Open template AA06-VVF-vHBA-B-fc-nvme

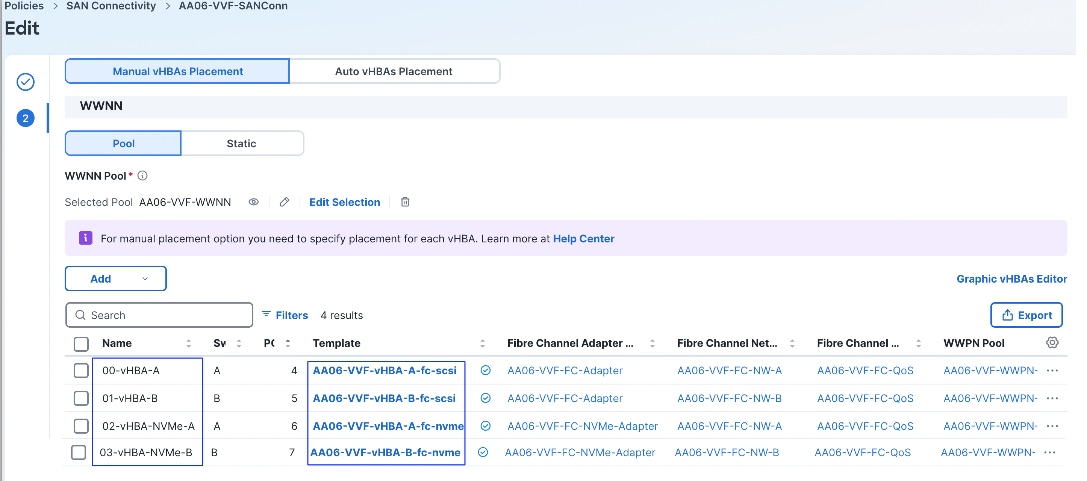click(x=385, y=453)
